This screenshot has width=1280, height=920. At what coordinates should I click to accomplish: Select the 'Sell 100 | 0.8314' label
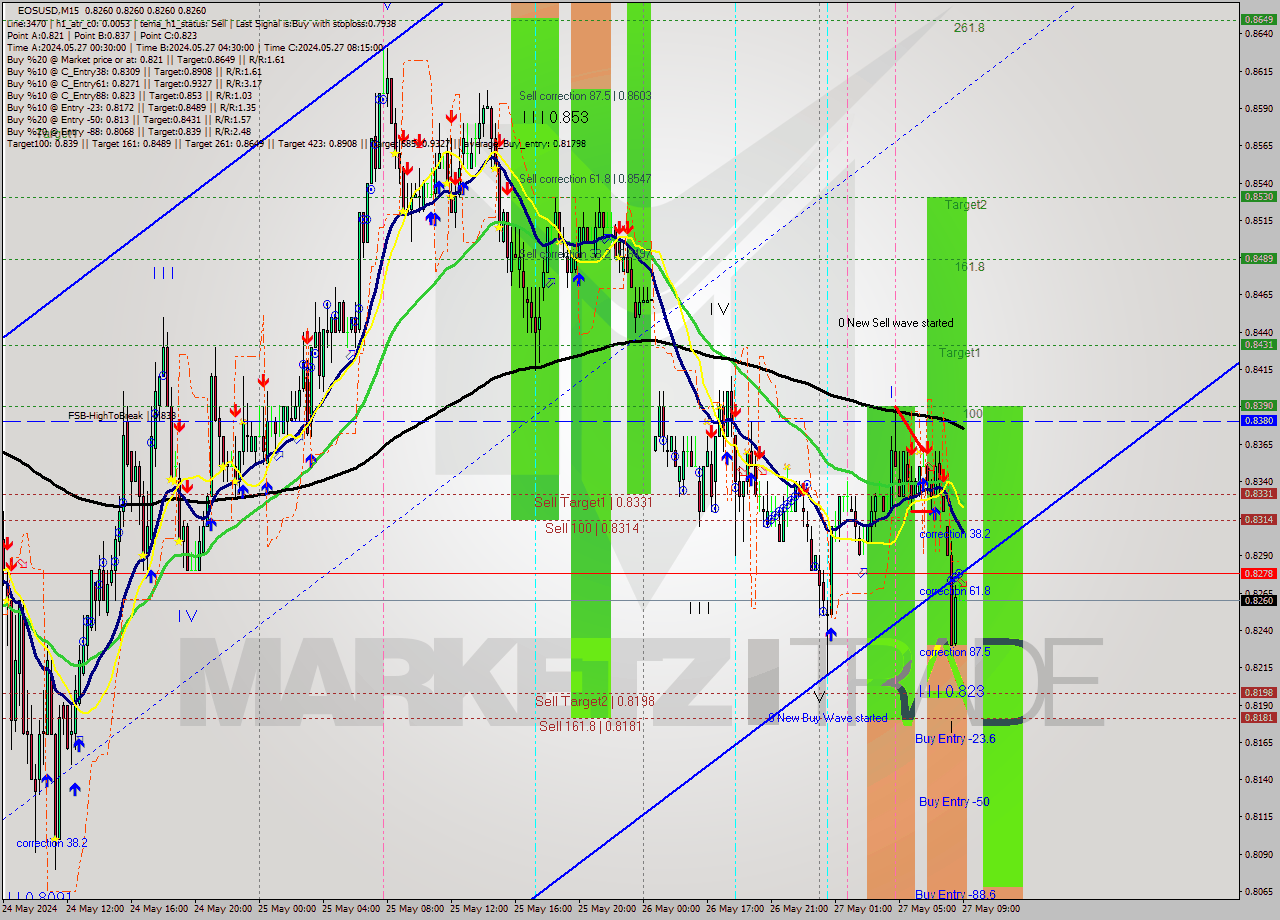592,528
